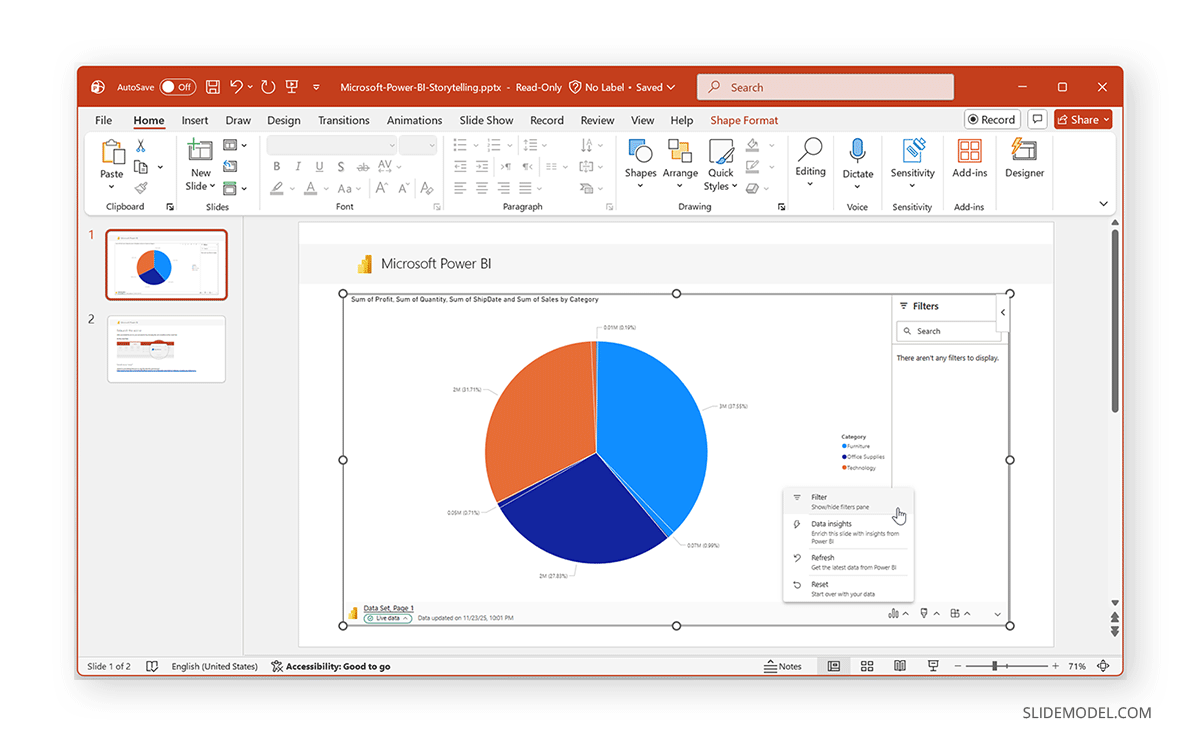
Task: Select slide 2 thumbnail
Action: (166, 348)
